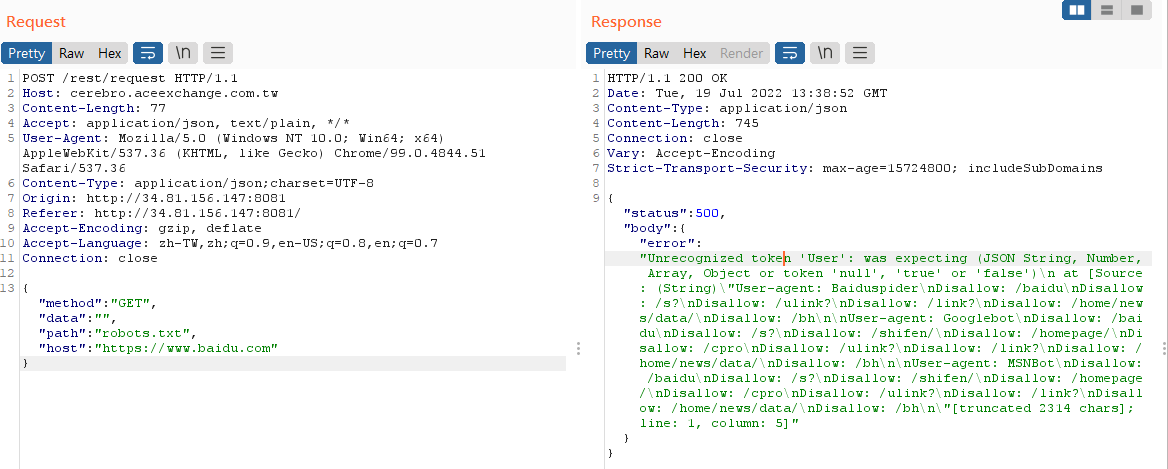Click the Date: Tue, 19 Jul 2022 header

747,93
